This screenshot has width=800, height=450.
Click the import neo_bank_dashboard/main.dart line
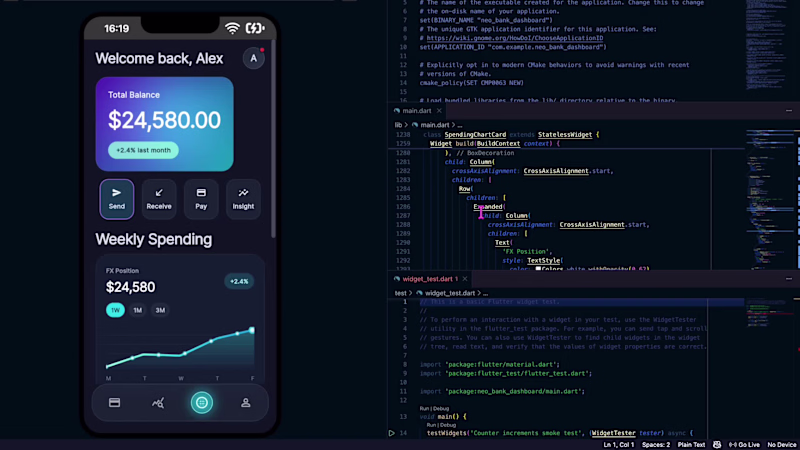(x=502, y=391)
